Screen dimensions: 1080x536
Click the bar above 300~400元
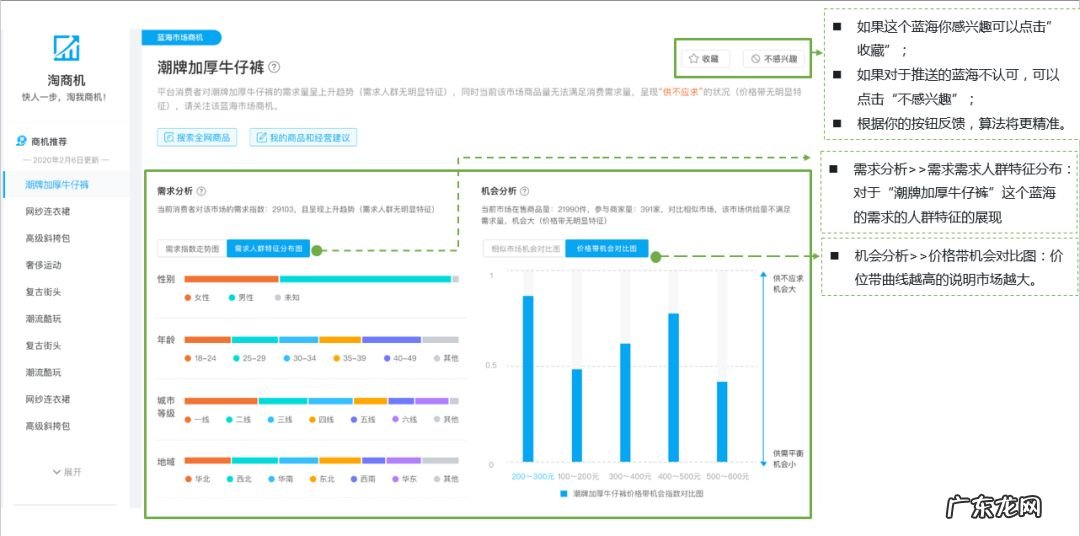pyautogui.click(x=625, y=402)
